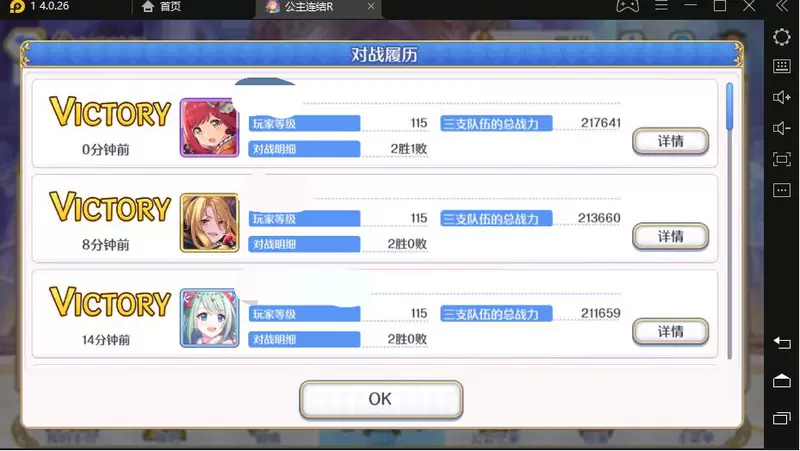
Task: Close the 公主连结R tab
Action: click(371, 6)
